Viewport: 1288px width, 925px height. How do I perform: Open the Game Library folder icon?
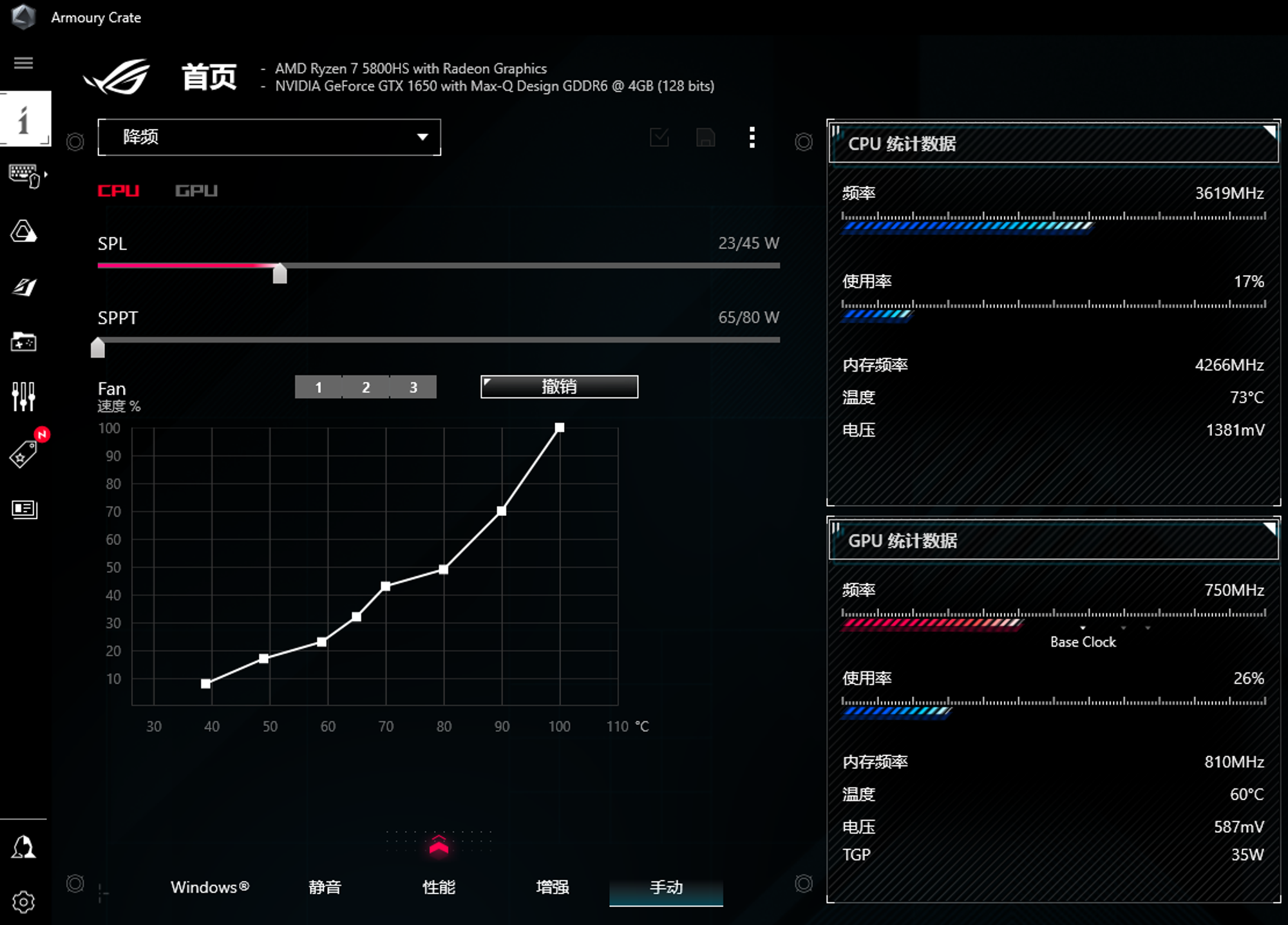(x=24, y=341)
